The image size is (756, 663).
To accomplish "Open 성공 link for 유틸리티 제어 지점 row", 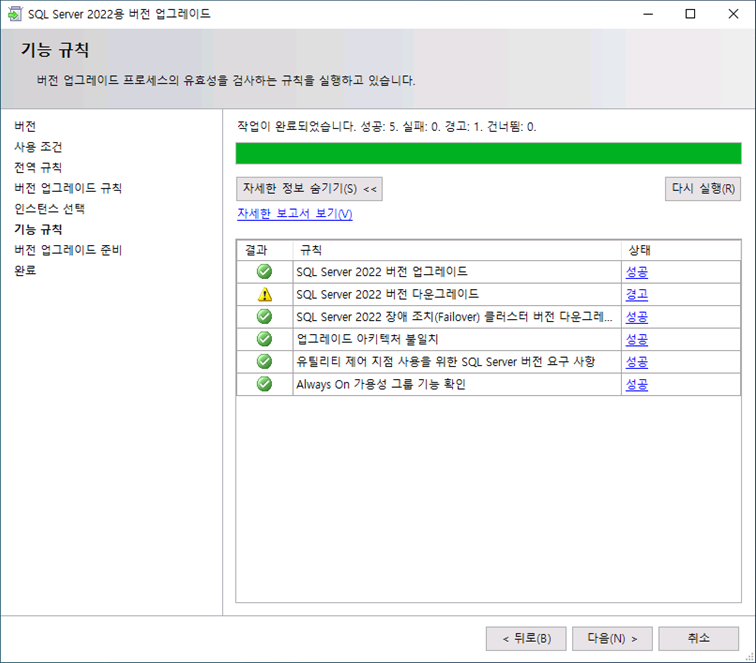I will pos(636,362).
